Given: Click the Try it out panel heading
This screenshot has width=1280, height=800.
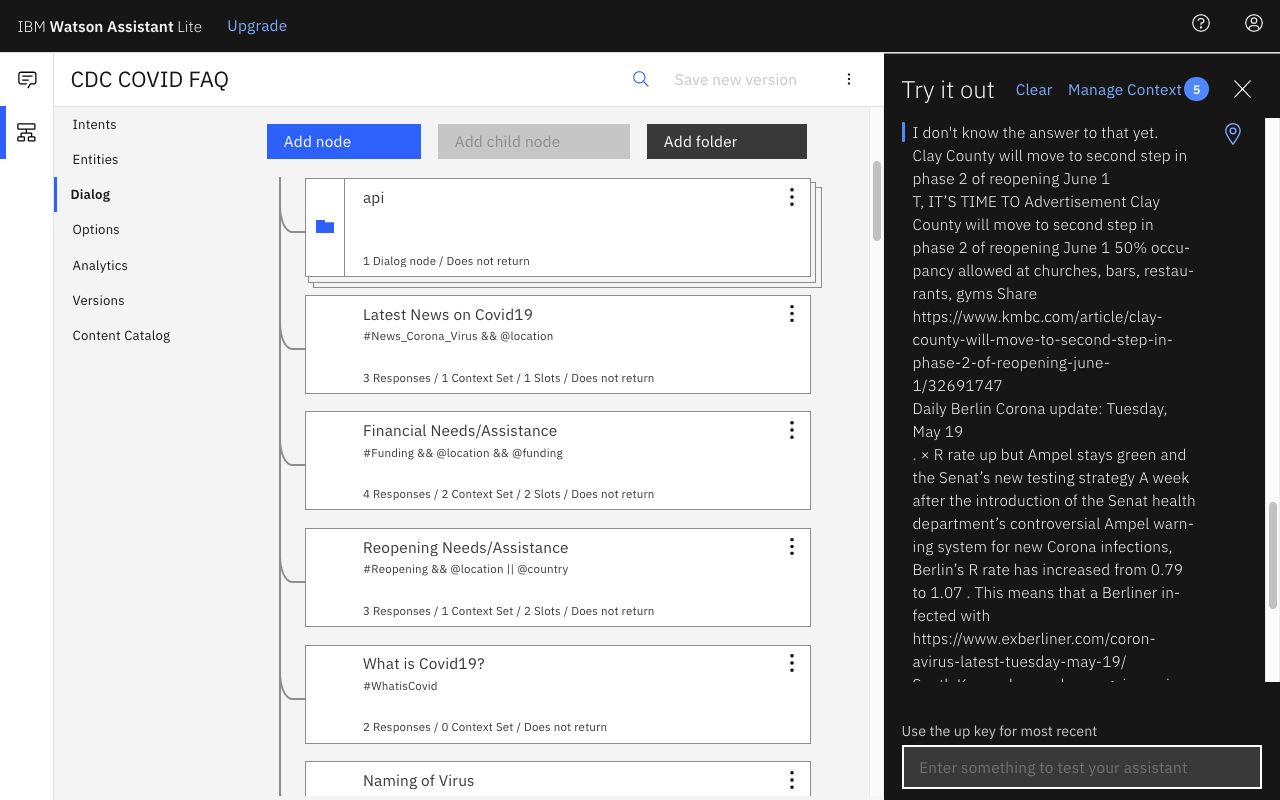Looking at the screenshot, I should [948, 89].
